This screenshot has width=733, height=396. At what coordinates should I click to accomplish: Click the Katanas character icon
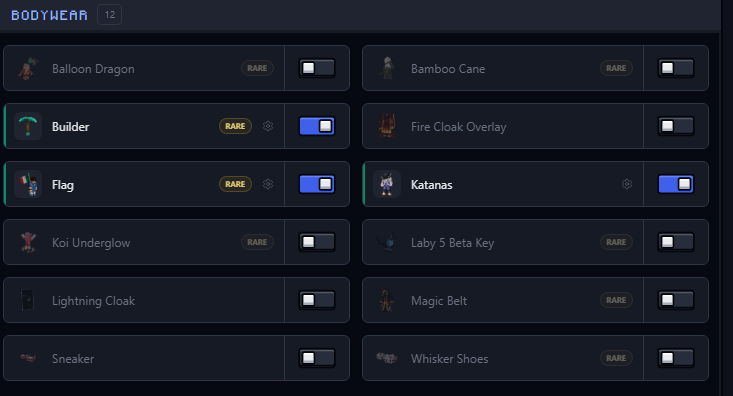point(387,184)
